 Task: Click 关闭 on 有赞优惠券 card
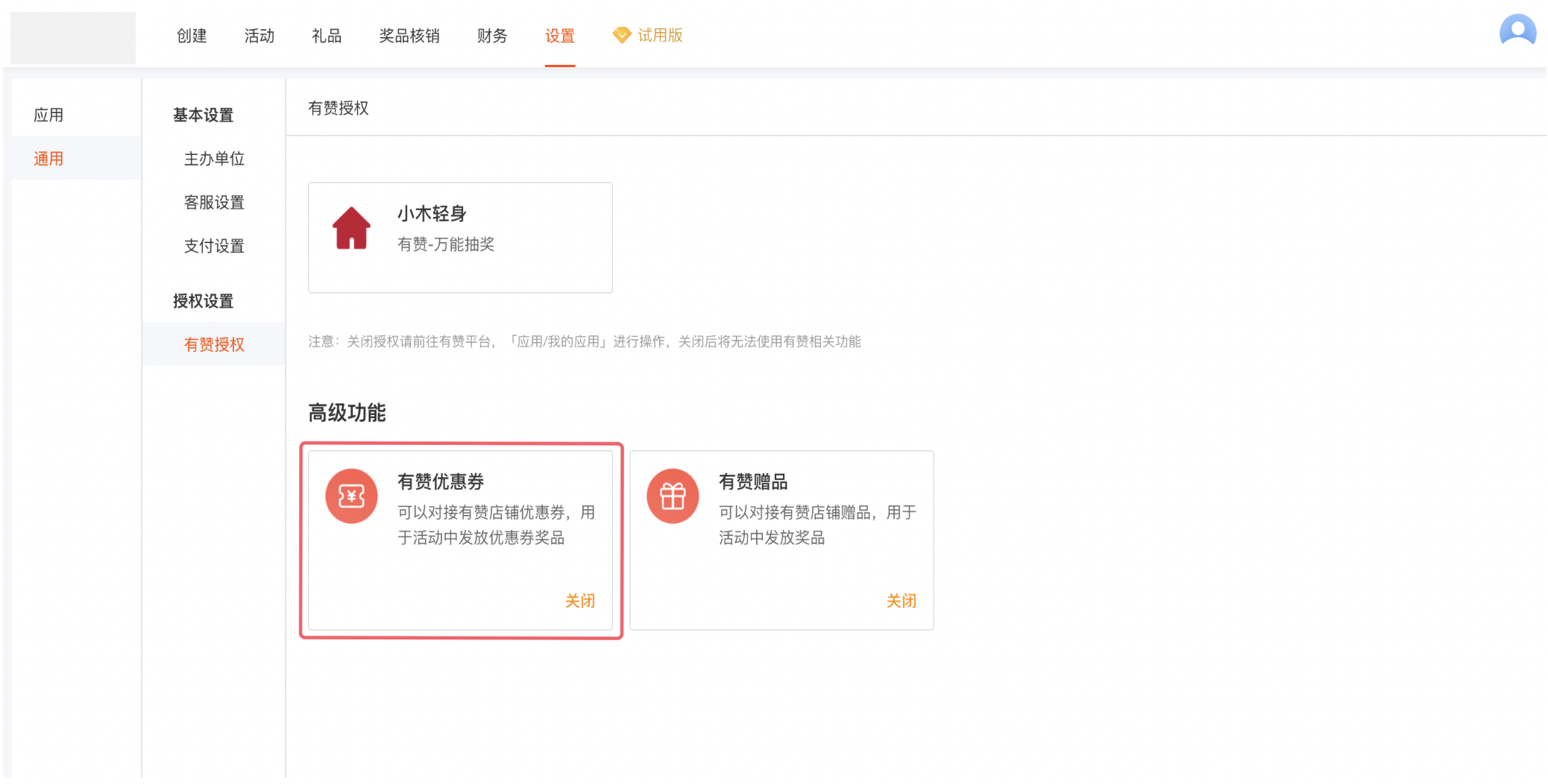579,600
